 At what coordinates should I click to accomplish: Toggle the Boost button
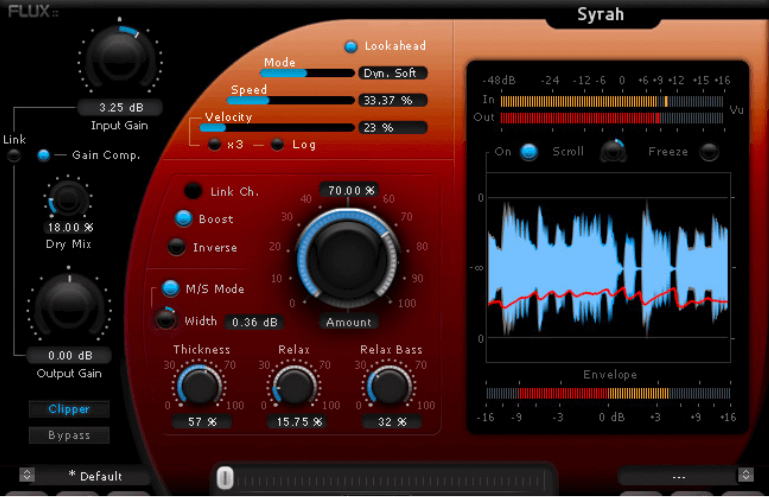pos(183,218)
